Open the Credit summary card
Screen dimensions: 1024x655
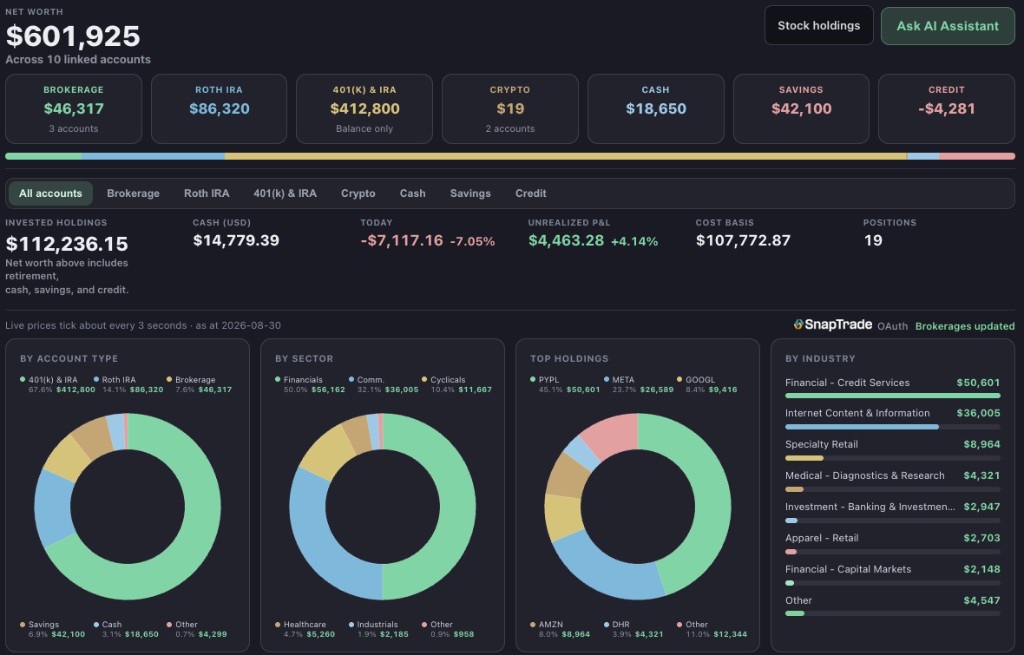(946, 108)
